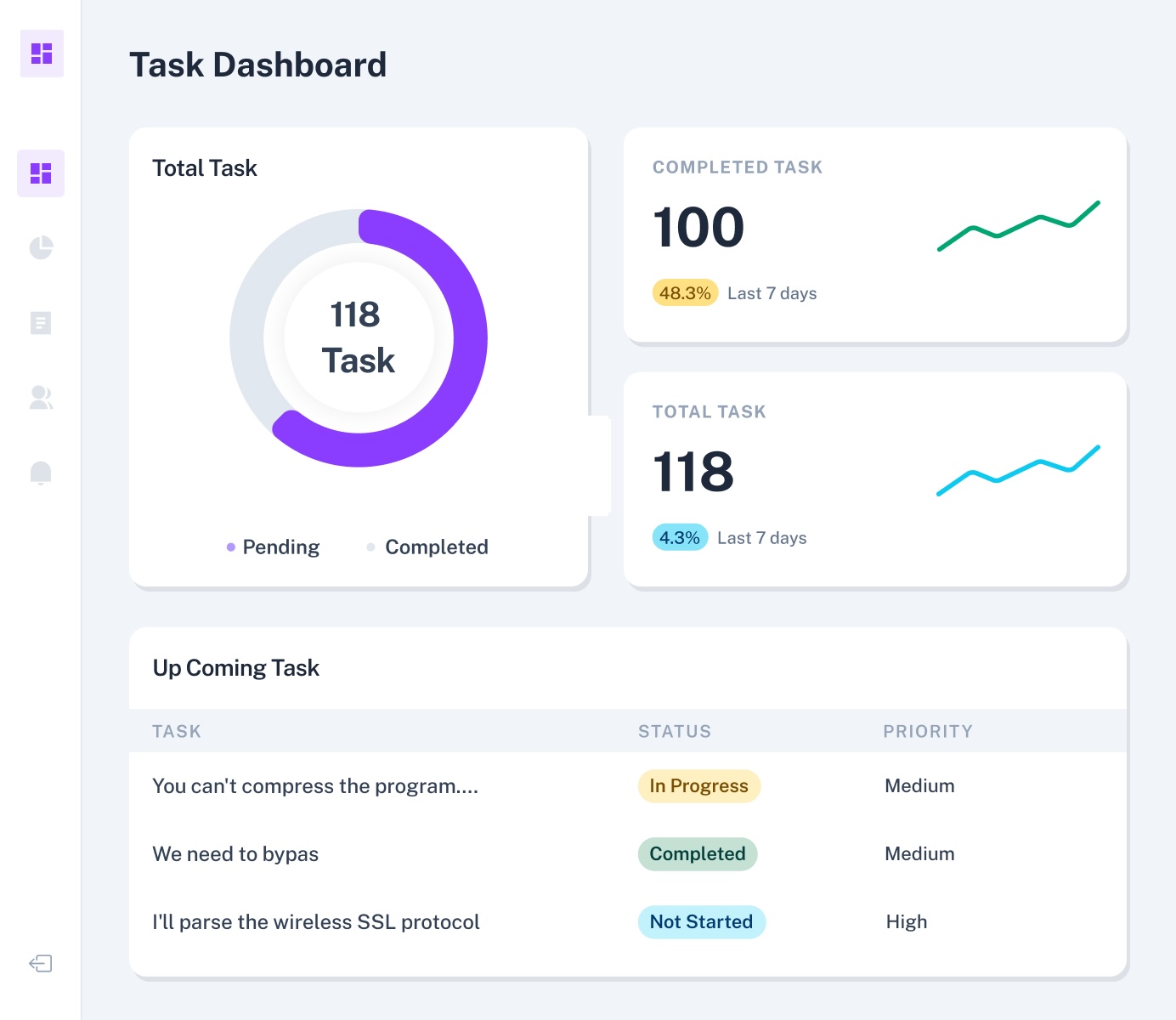Viewport: 1176px width, 1020px height.
Task: Open the Dashboard sidebar icon
Action: [x=41, y=173]
